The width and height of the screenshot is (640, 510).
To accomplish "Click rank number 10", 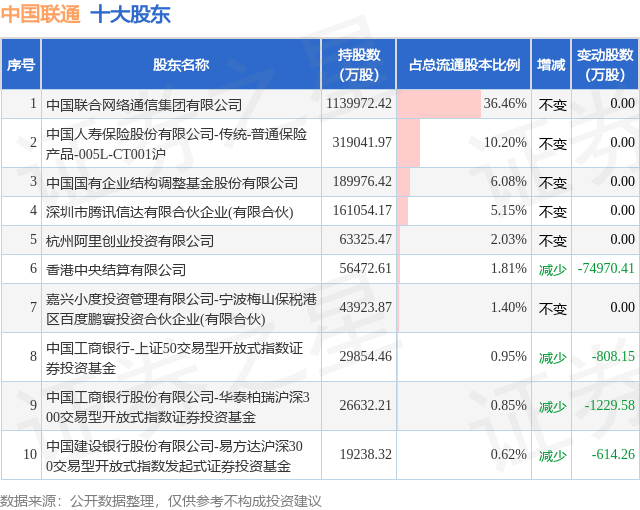I will pos(30,454).
